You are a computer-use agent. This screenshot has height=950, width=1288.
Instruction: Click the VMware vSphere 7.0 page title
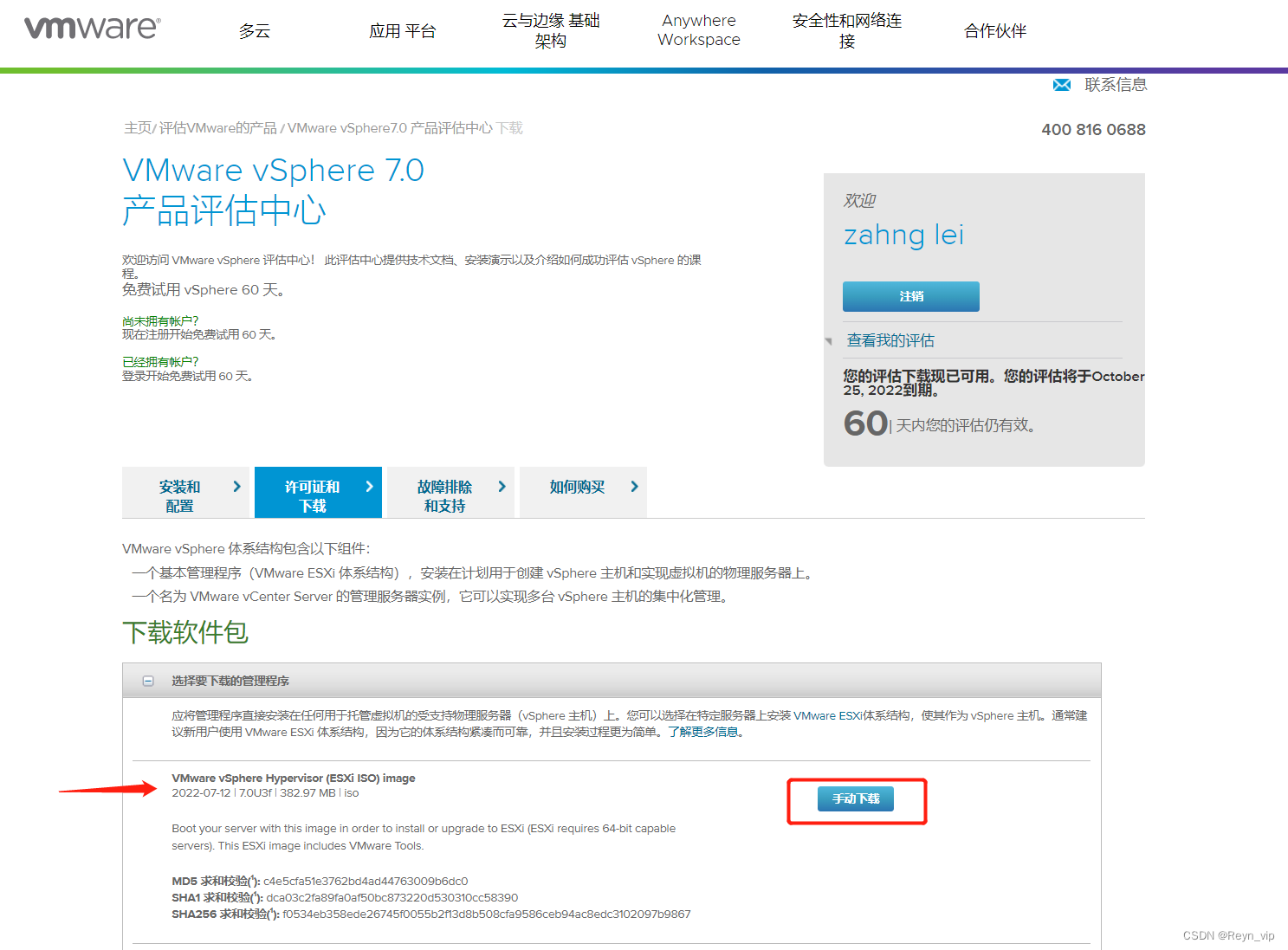tap(274, 171)
